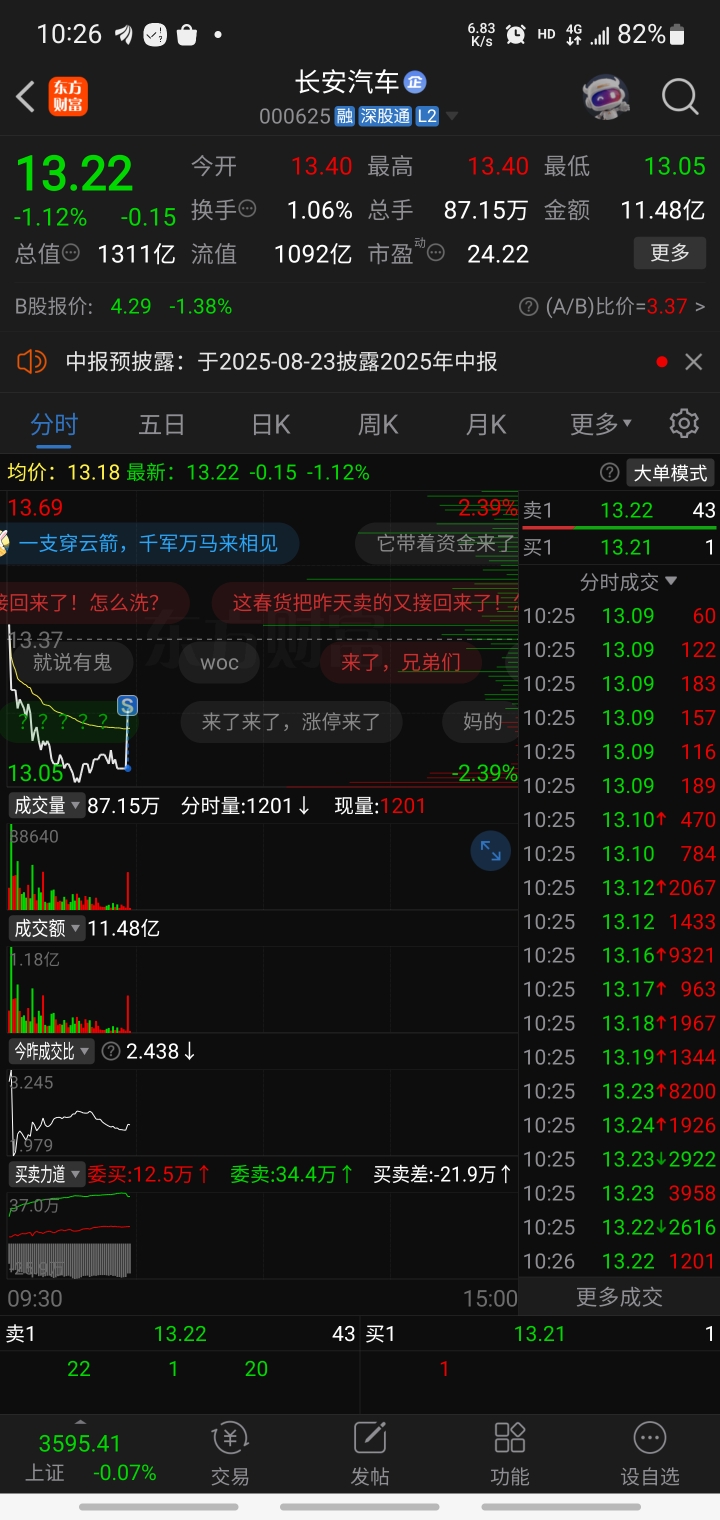Screen dimensions: 720x1520
Task: Open 发帖 post icon in bottom bar
Action: click(x=370, y=1453)
